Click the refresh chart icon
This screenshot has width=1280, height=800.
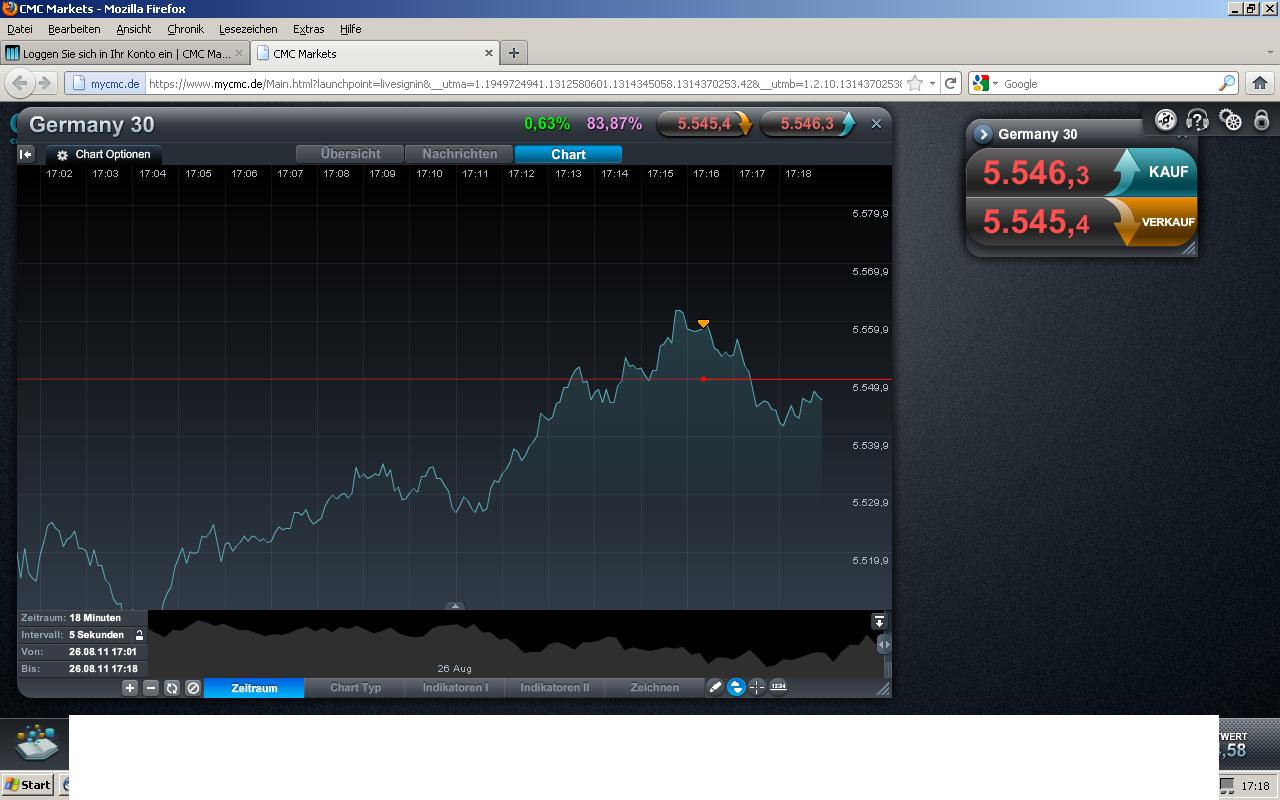click(172, 688)
